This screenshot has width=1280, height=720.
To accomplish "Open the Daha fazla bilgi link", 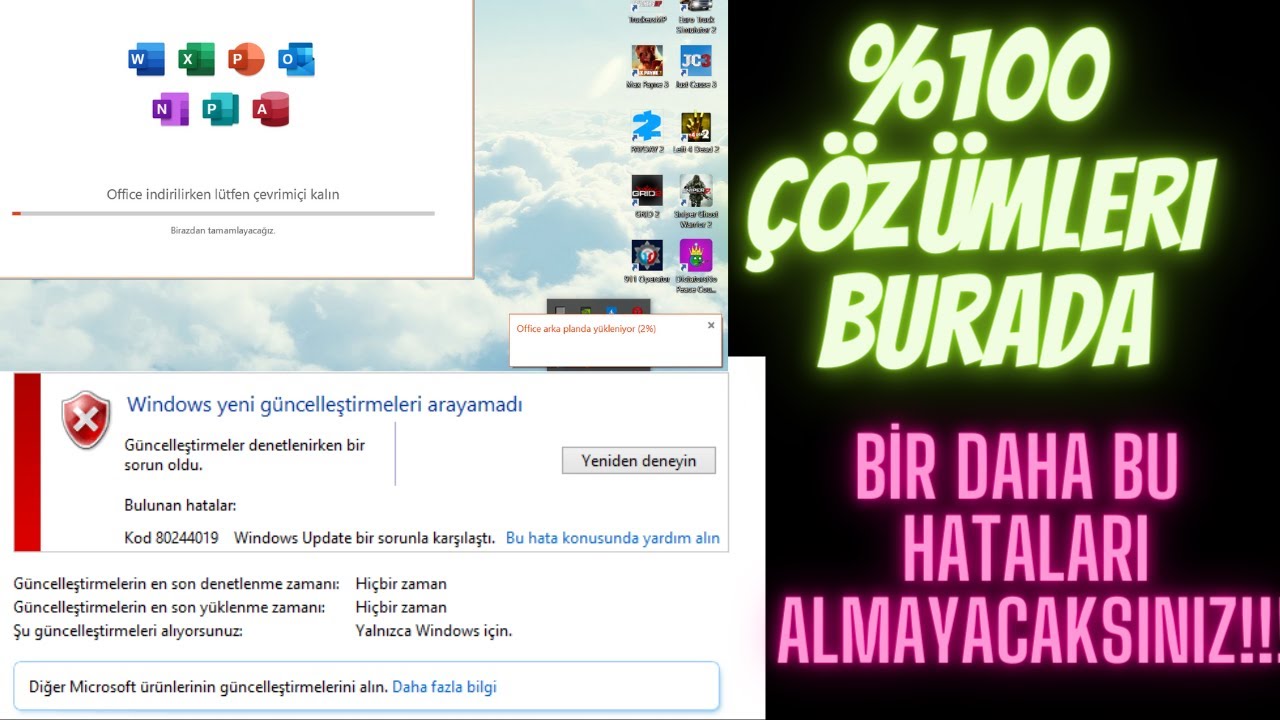I will [x=444, y=687].
